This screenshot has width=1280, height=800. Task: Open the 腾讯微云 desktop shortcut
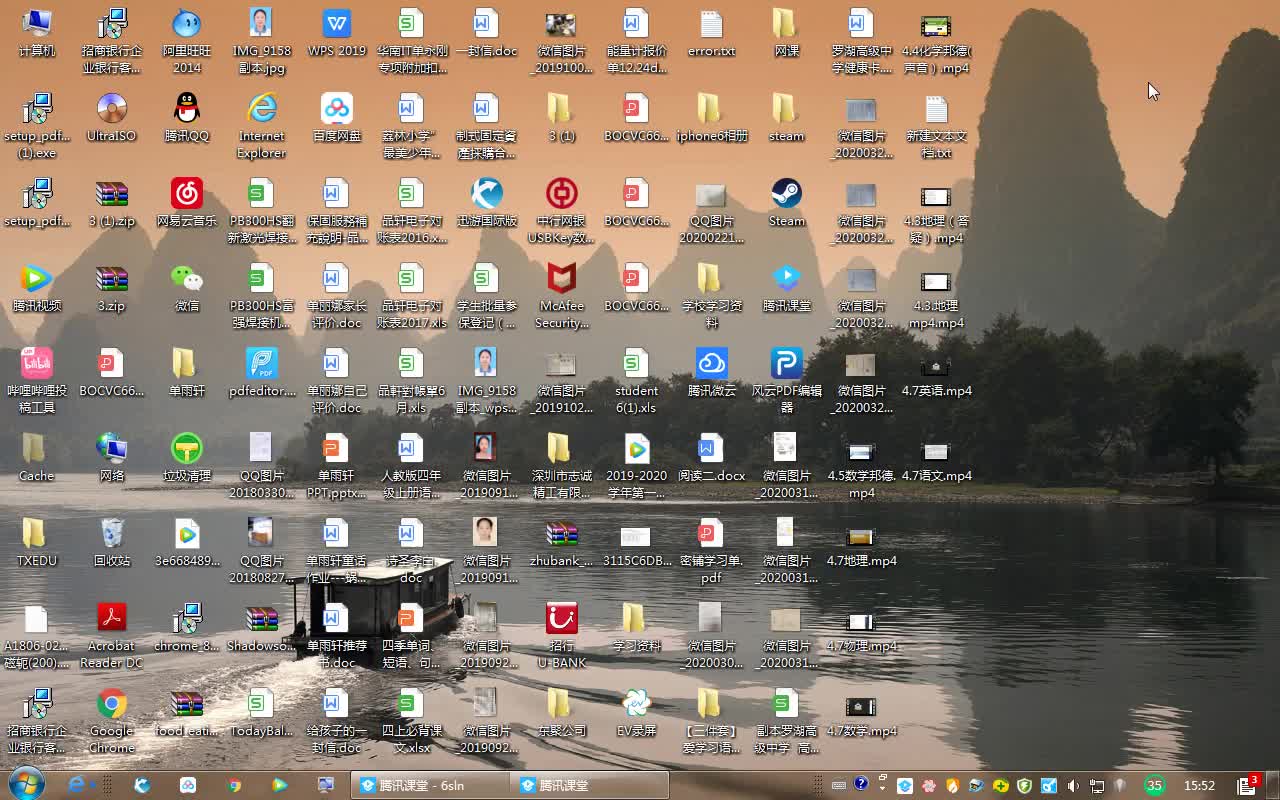pos(712,374)
